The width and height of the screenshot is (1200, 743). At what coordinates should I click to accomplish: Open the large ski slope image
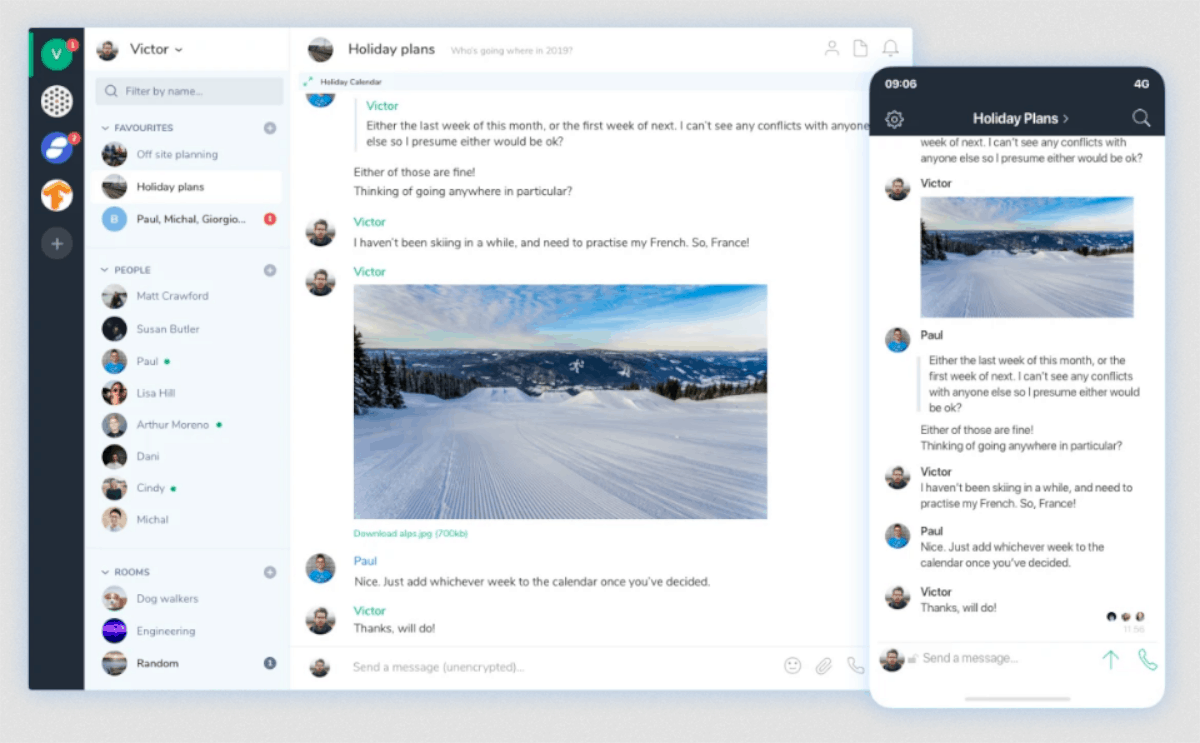[560, 401]
